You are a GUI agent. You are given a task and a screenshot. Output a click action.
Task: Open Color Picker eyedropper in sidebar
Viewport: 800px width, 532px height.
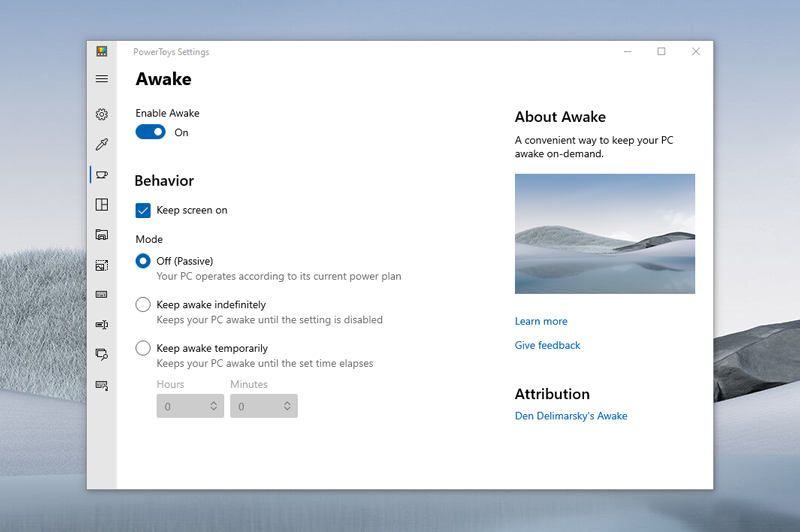click(101, 145)
